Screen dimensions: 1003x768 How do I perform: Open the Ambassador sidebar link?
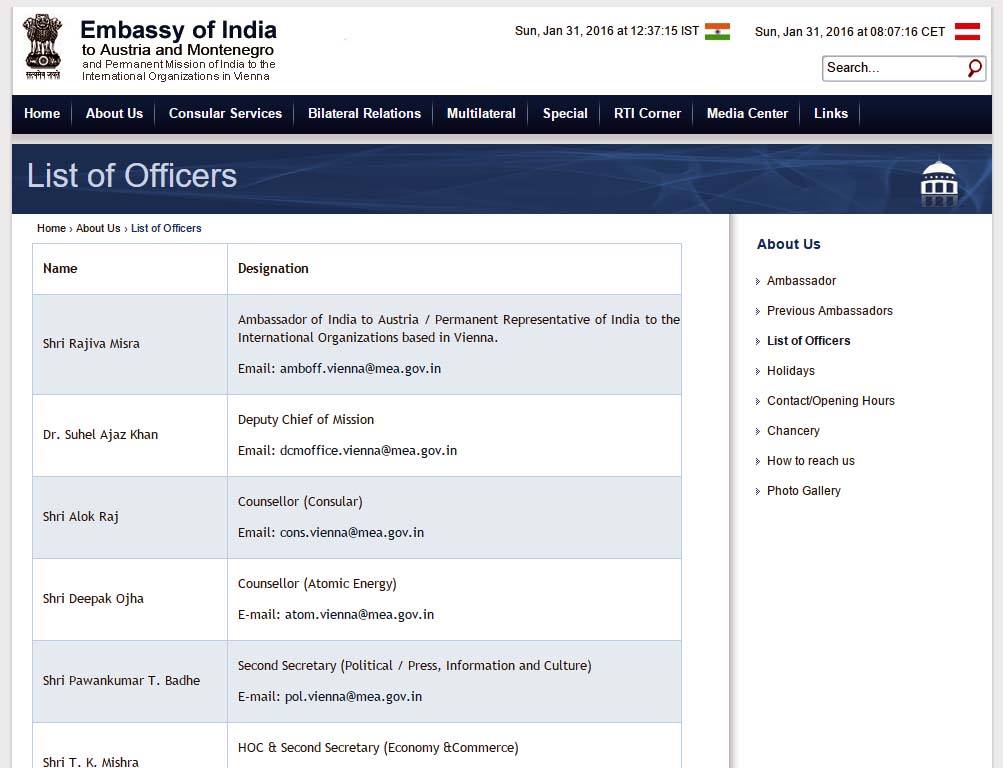801,281
